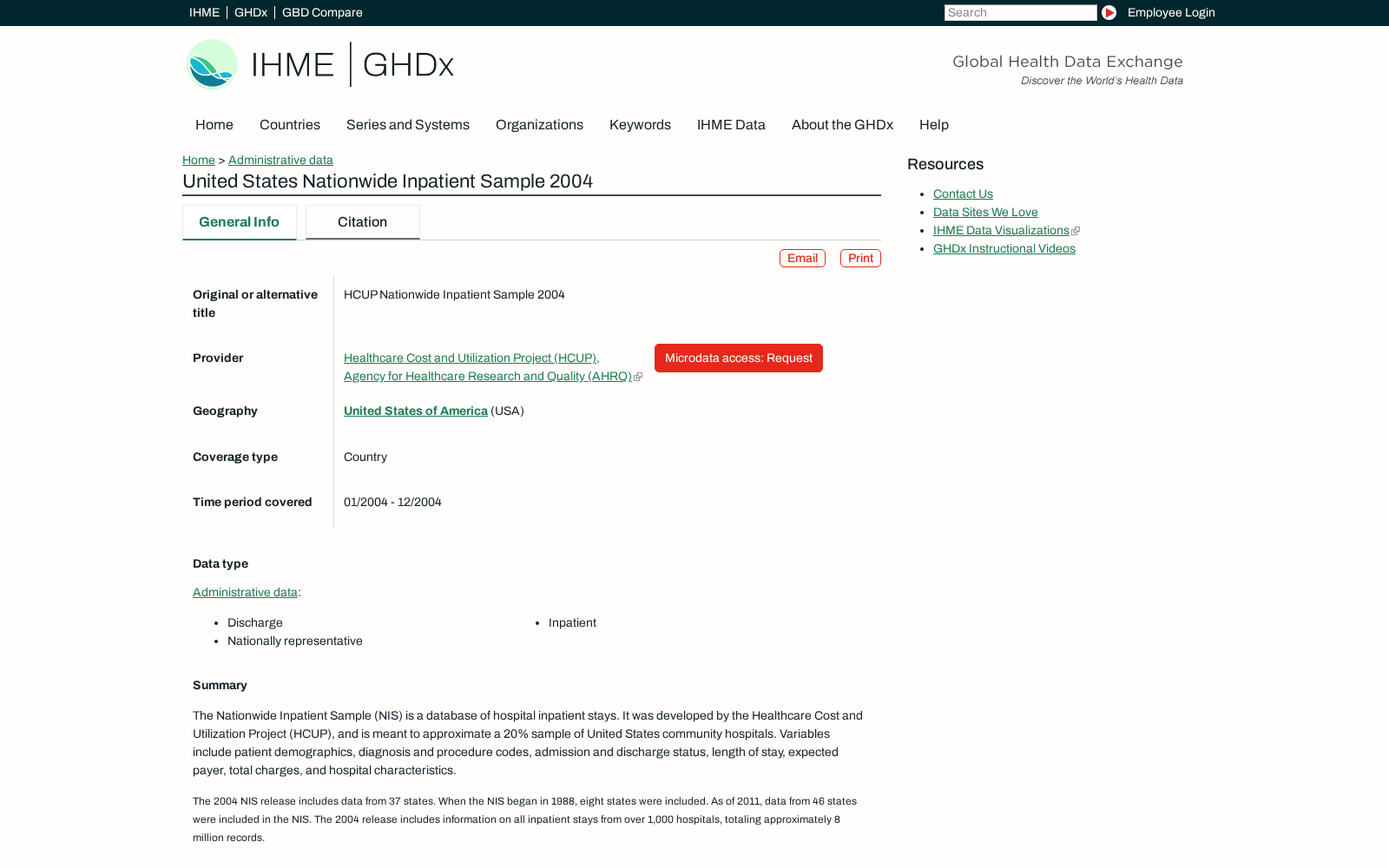Open the United States of America geography link
Viewport: 1389px width, 868px height.
coord(416,411)
